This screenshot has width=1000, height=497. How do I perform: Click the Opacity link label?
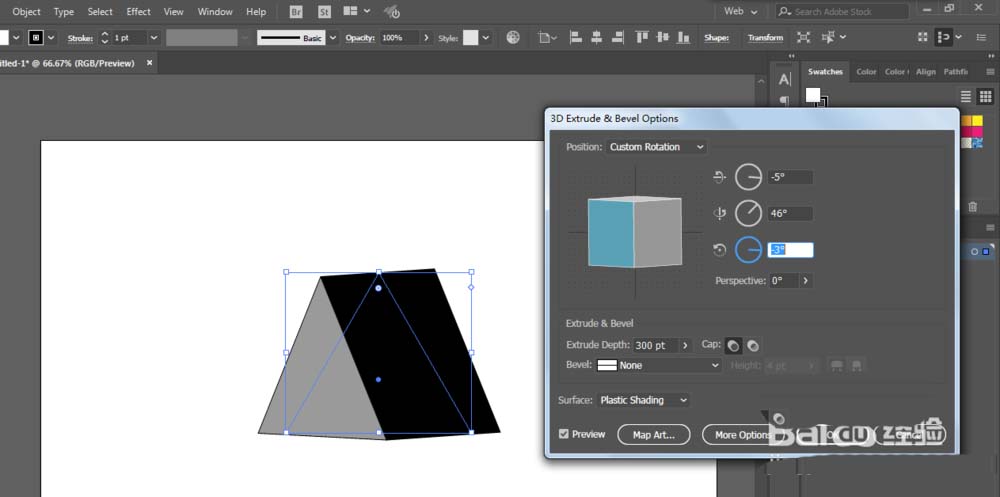coord(359,38)
